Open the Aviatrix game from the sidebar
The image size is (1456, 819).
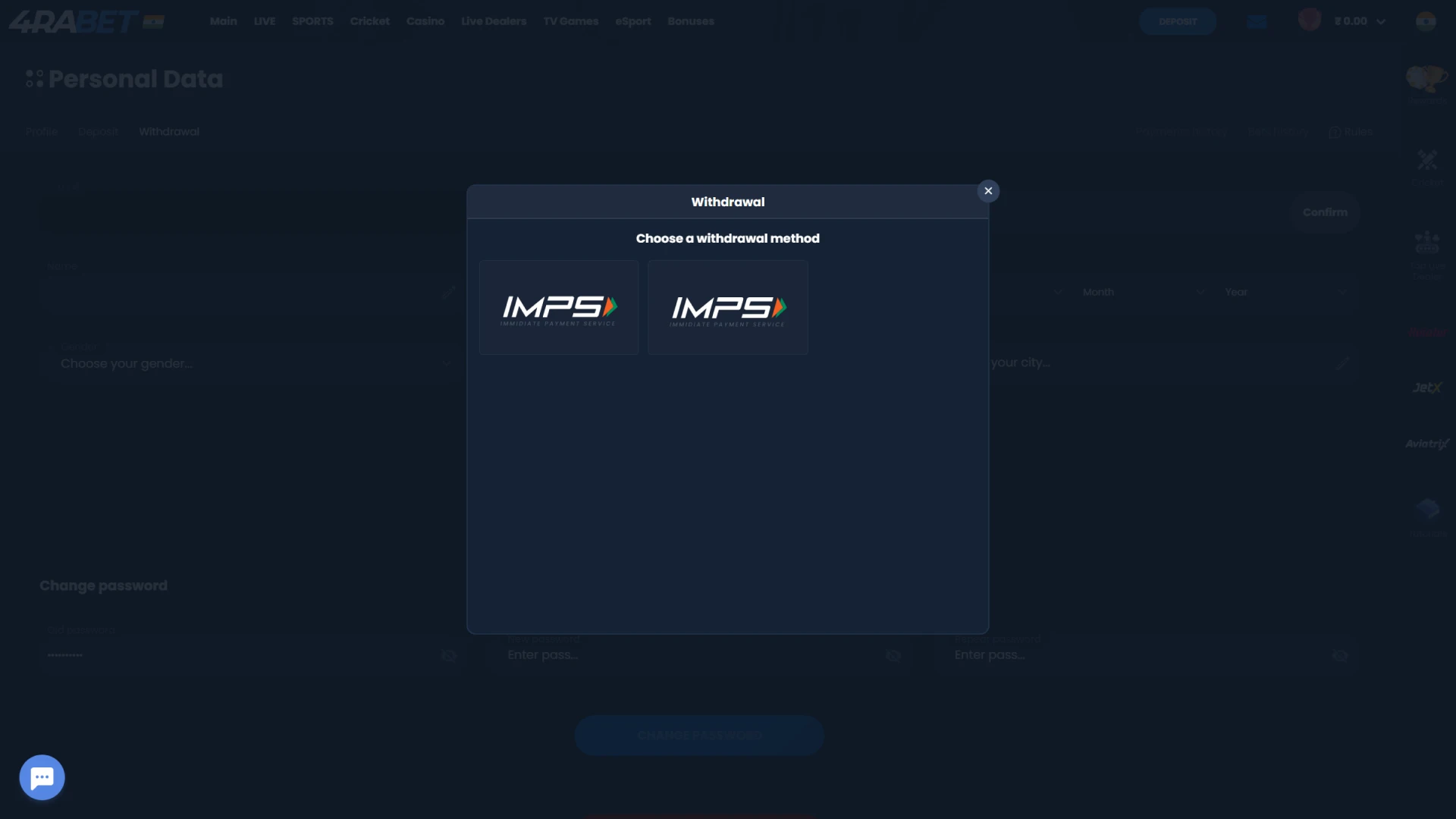pos(1426,444)
